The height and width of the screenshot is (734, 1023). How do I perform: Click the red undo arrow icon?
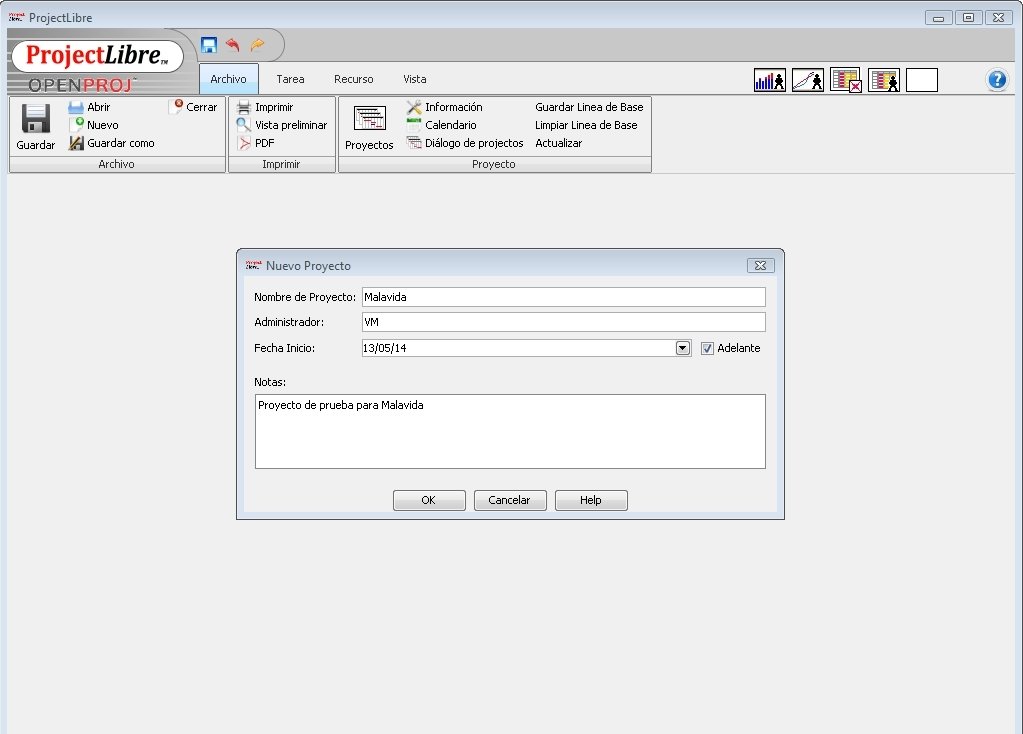(x=233, y=44)
